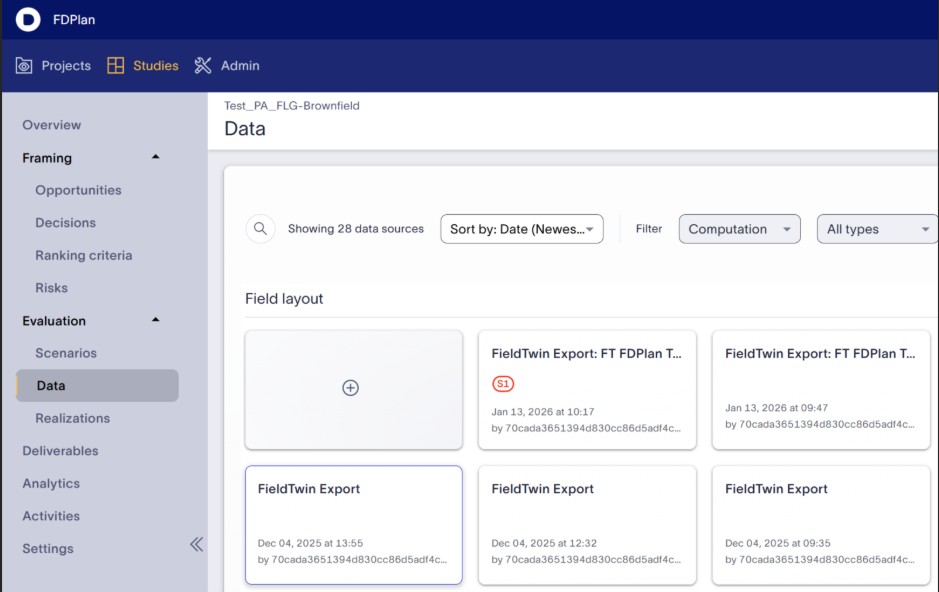The height and width of the screenshot is (592, 939).
Task: Switch to the Projects menu item
Action: point(65,66)
